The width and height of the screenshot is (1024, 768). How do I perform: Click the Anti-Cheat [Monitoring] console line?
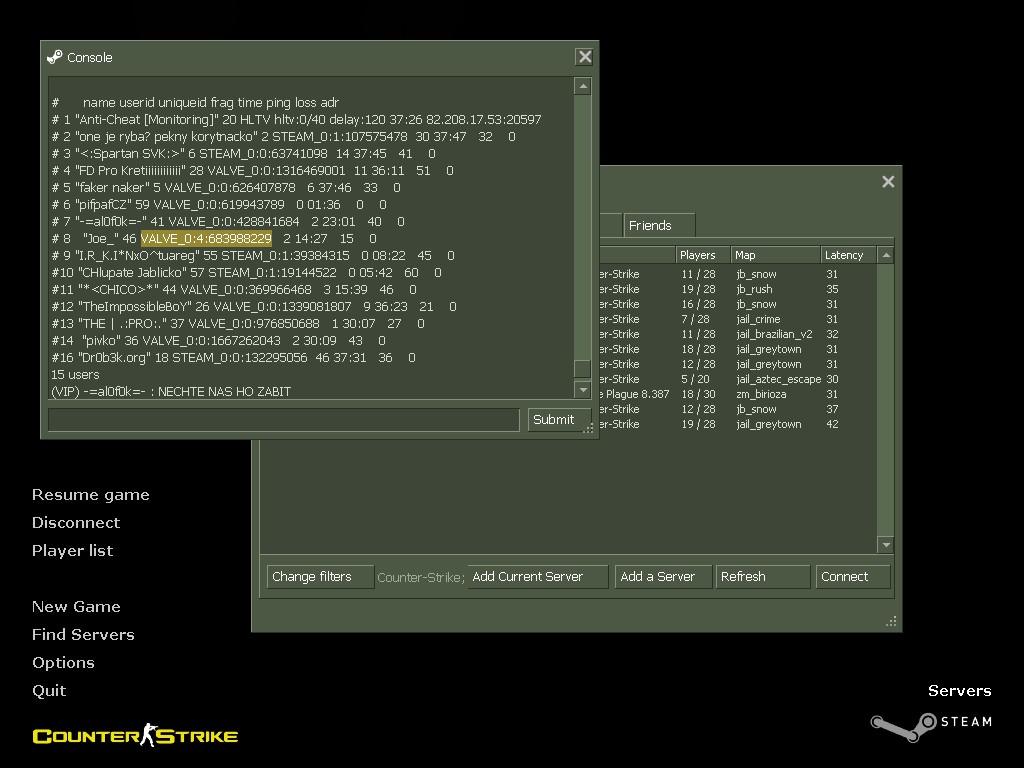click(x=296, y=120)
